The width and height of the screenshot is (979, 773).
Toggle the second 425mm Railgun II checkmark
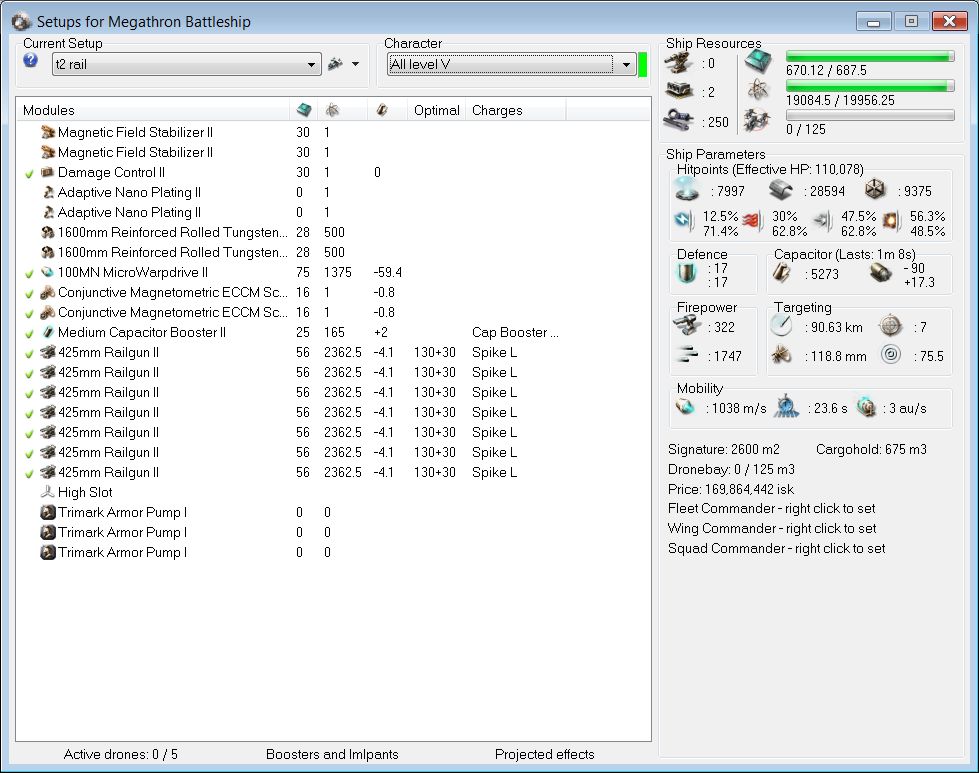coord(29,373)
